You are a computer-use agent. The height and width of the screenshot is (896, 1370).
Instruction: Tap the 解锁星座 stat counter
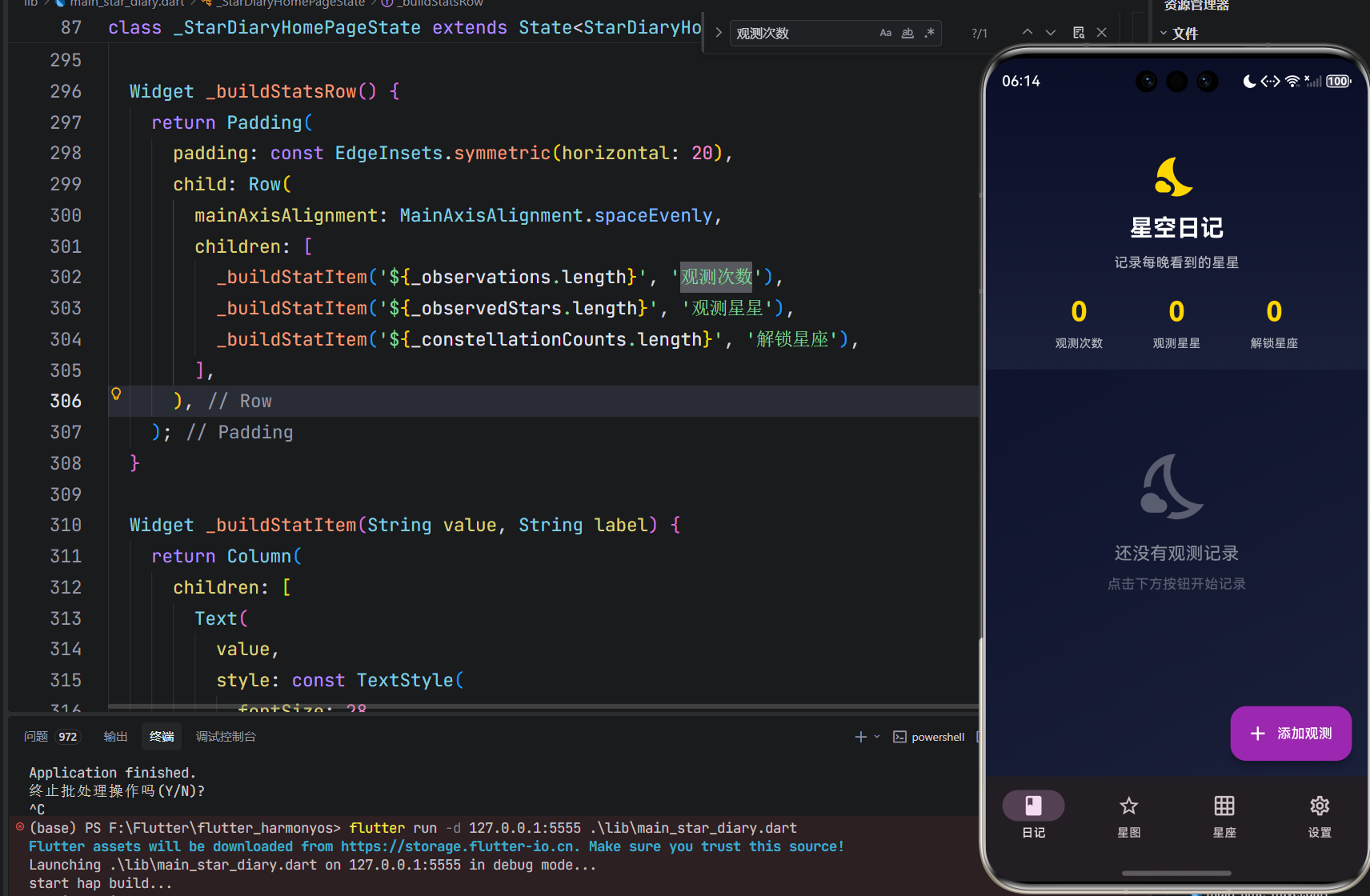coord(1274,323)
